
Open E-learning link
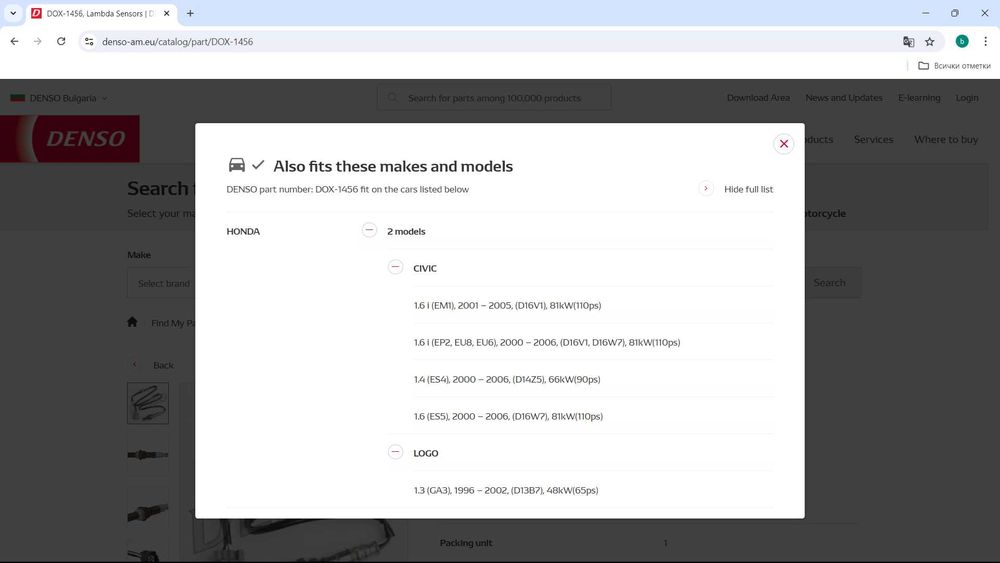point(919,98)
